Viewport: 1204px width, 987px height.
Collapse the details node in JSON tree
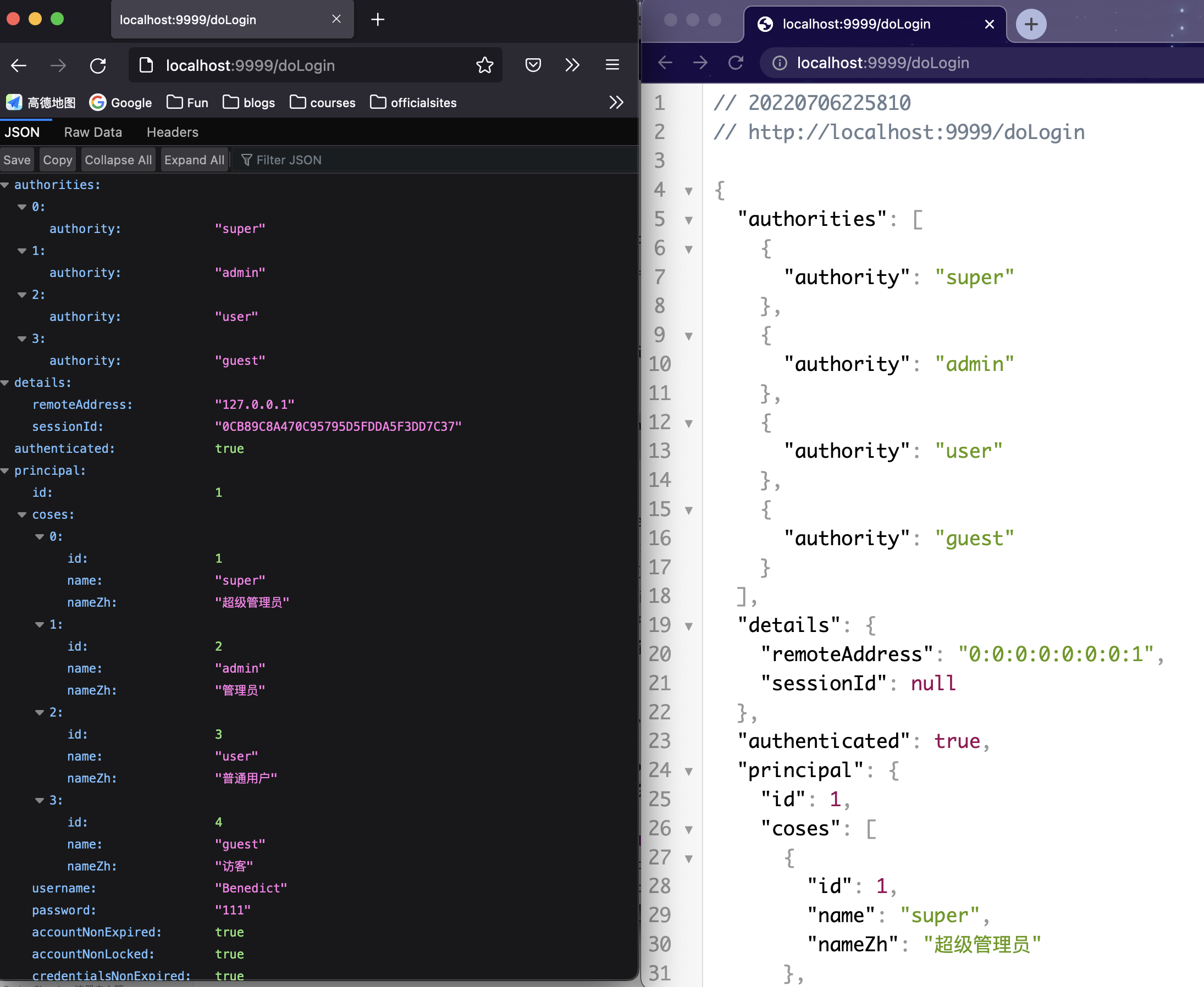pyautogui.click(x=5, y=383)
